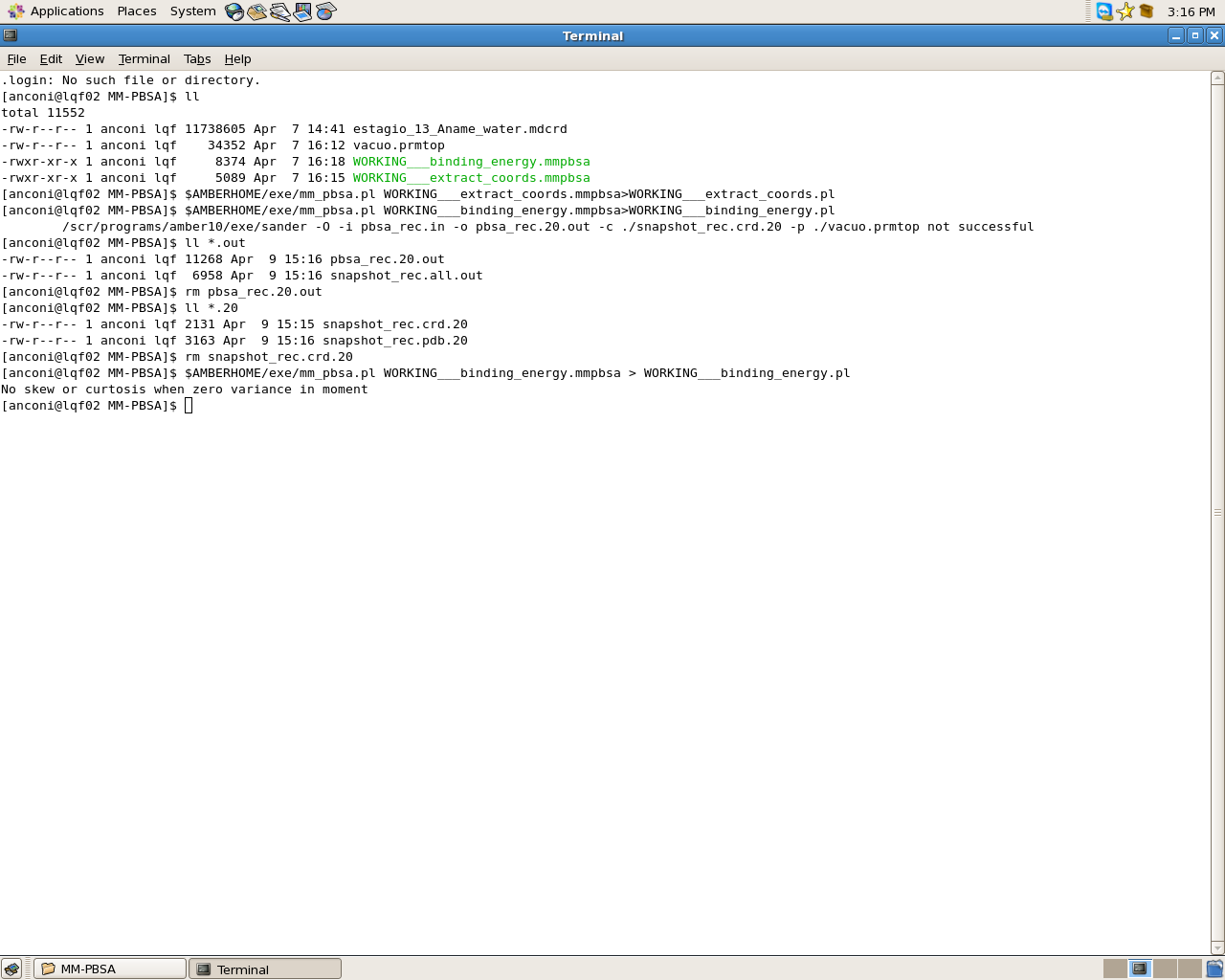The height and width of the screenshot is (980, 1225).
Task: Launch the web browser globe icon
Action: [x=234, y=11]
